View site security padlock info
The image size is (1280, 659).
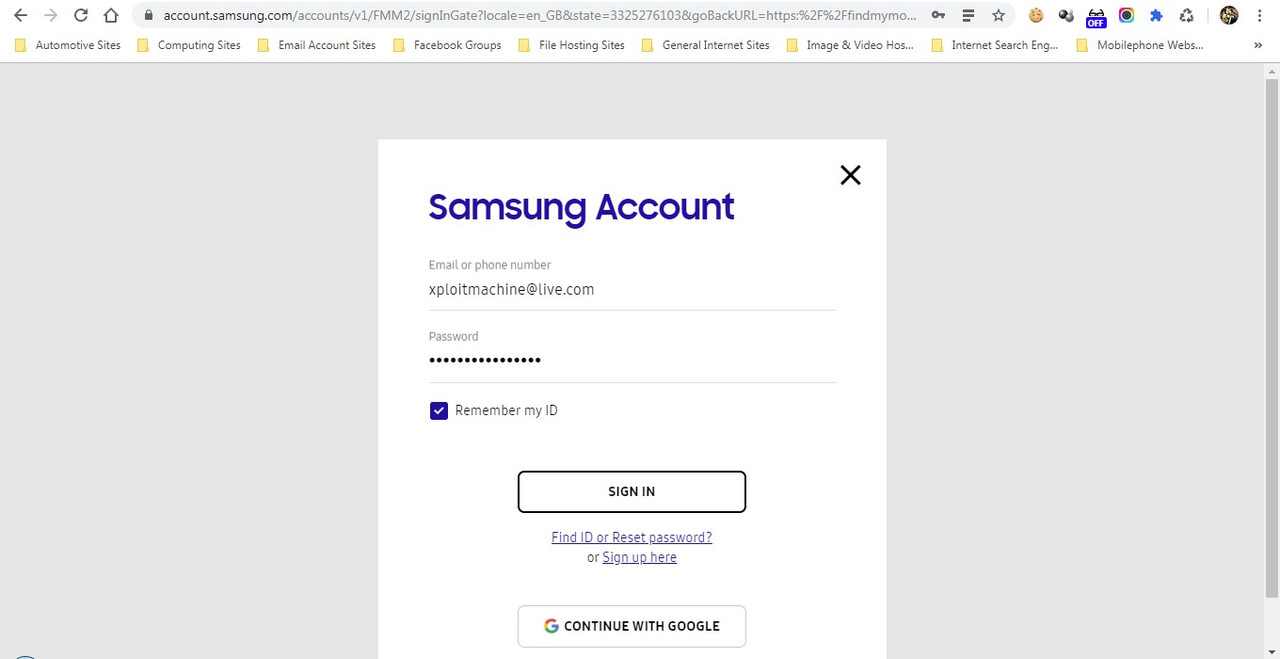pos(148,16)
